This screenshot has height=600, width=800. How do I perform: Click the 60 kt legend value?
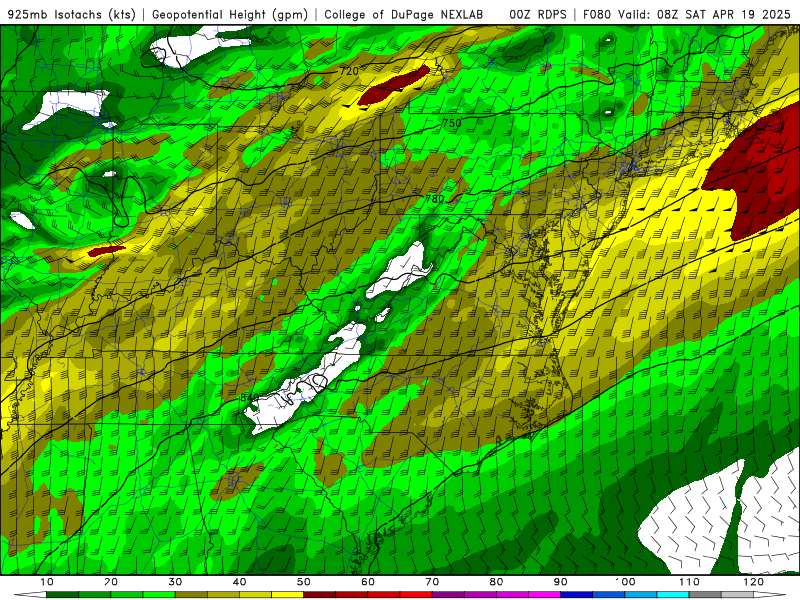(x=368, y=582)
